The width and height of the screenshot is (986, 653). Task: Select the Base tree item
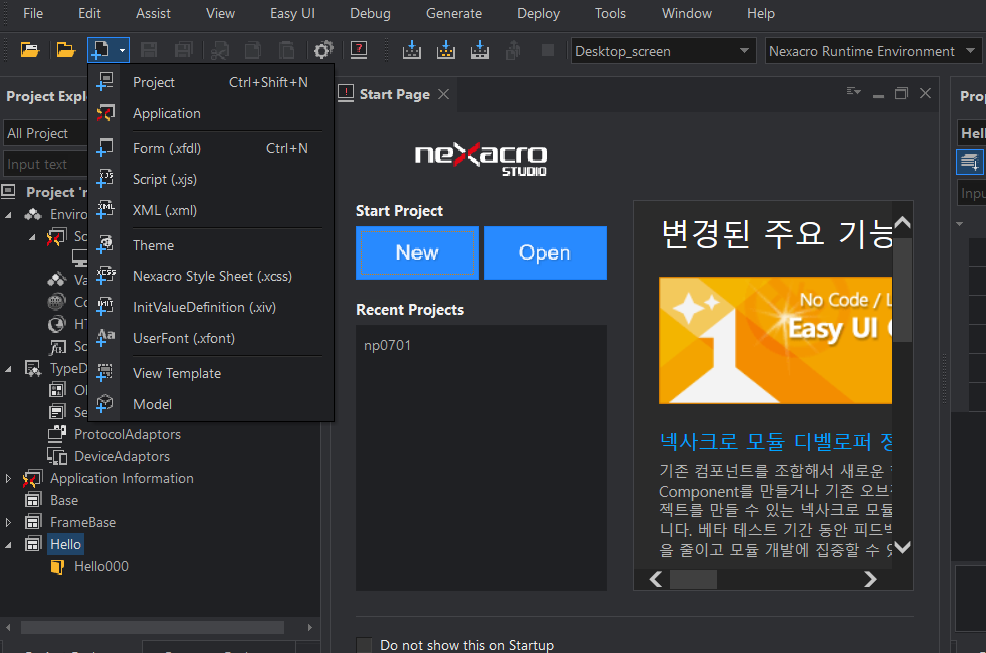point(64,500)
